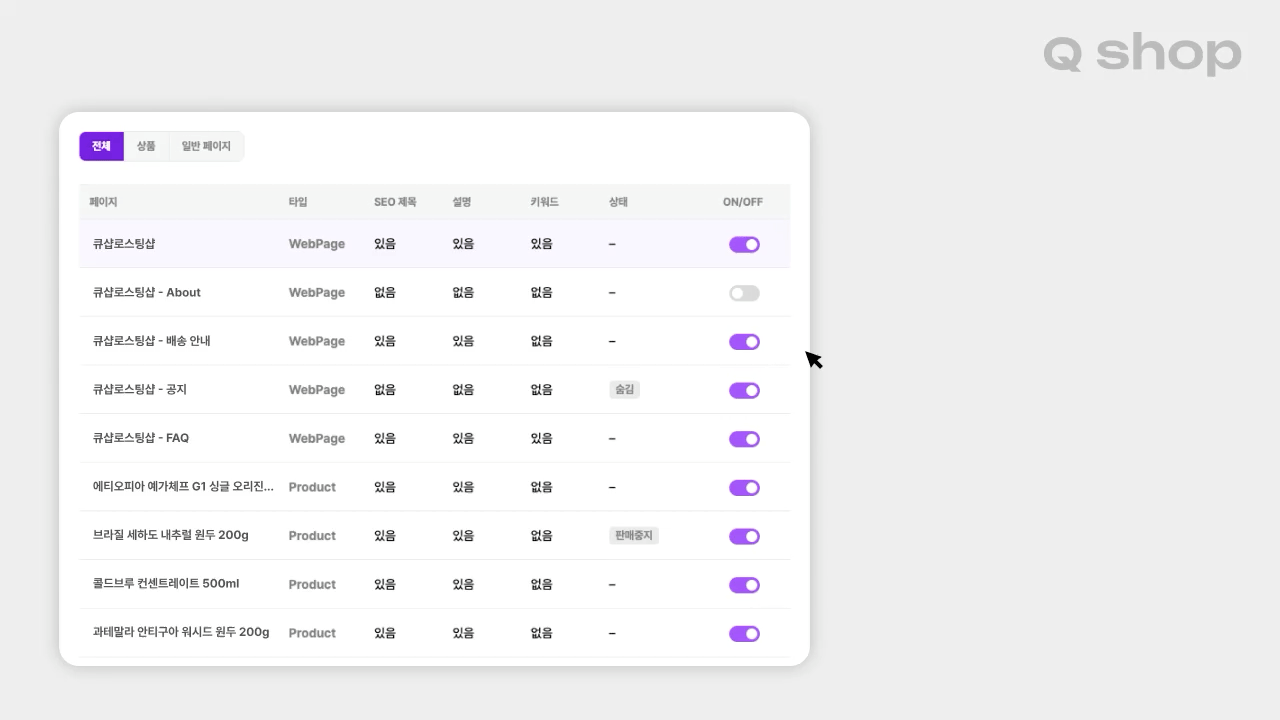Click 설명 있음 in the FAQ row
This screenshot has width=1280, height=720.
pos(463,439)
